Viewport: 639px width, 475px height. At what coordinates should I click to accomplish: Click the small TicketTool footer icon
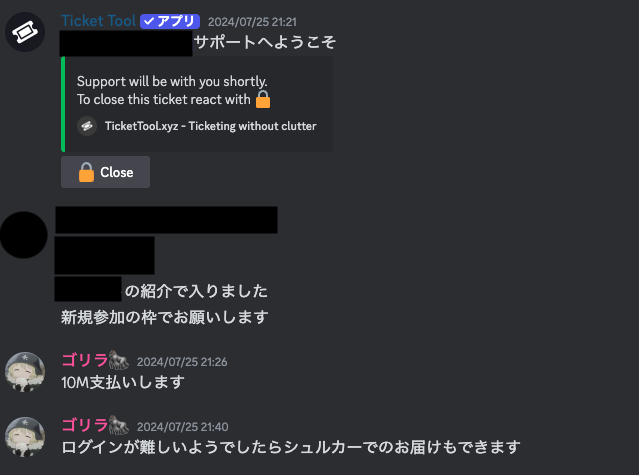coord(87,126)
